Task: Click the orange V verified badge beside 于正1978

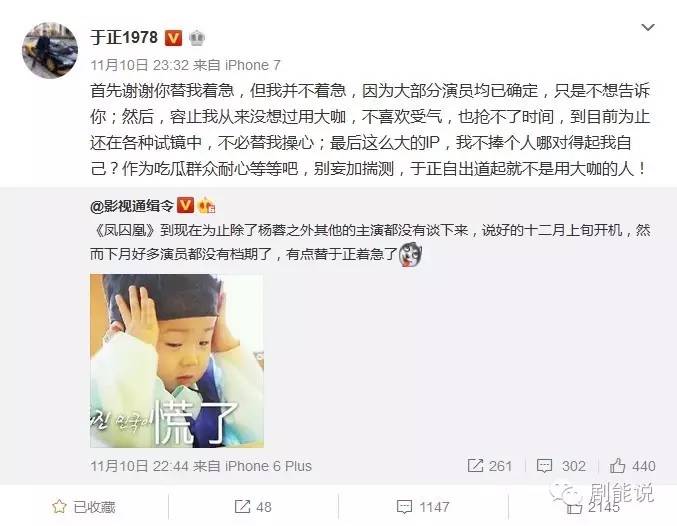Action: [x=173, y=38]
